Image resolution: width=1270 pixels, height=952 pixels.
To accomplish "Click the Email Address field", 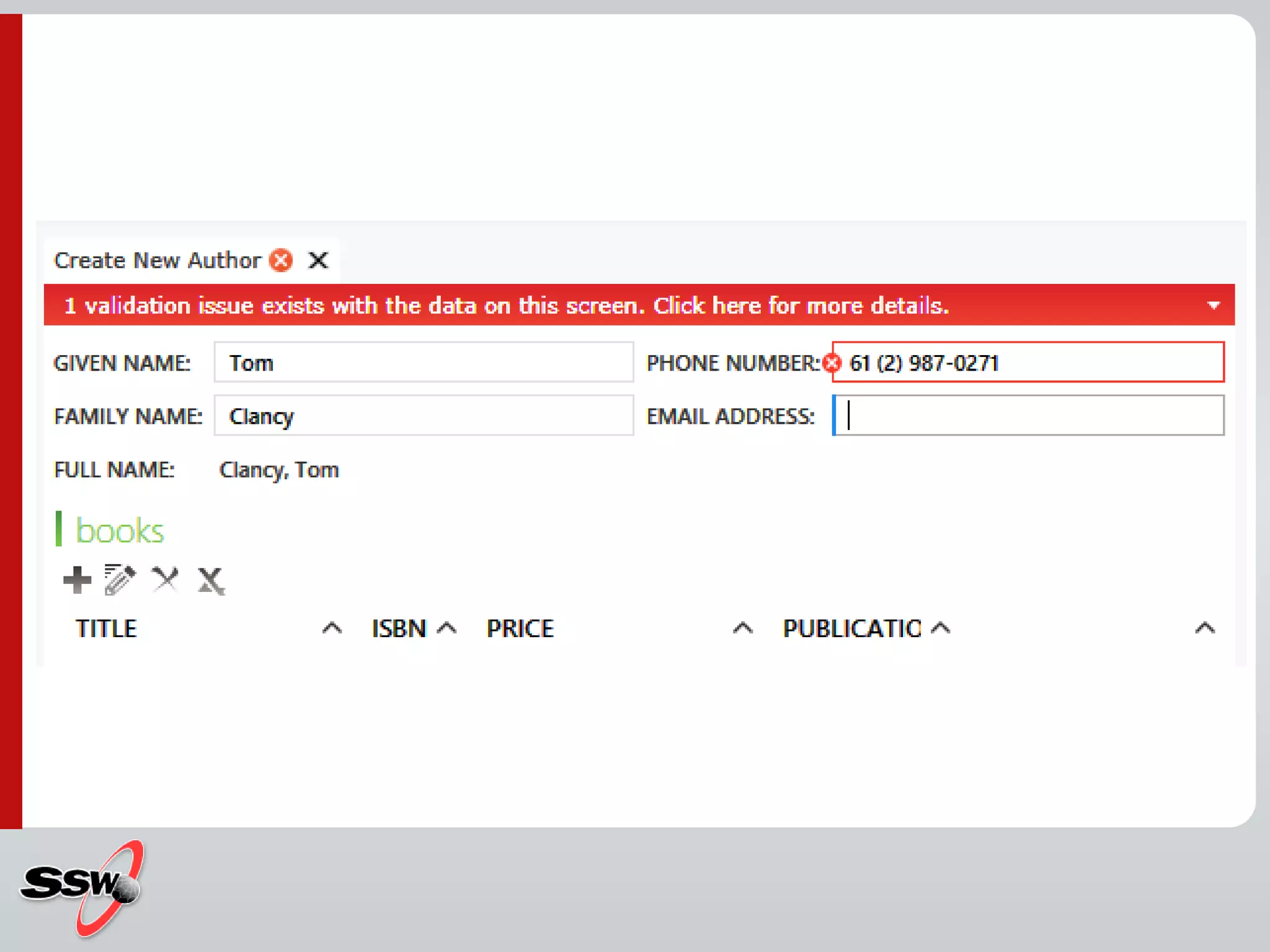I will pos(1029,416).
